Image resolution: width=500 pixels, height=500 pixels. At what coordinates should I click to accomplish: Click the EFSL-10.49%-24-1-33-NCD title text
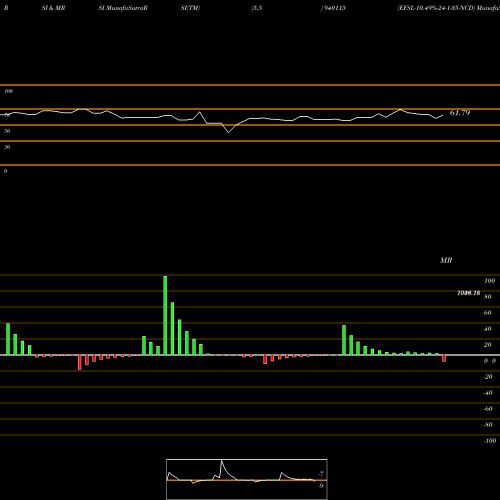pos(436,8)
